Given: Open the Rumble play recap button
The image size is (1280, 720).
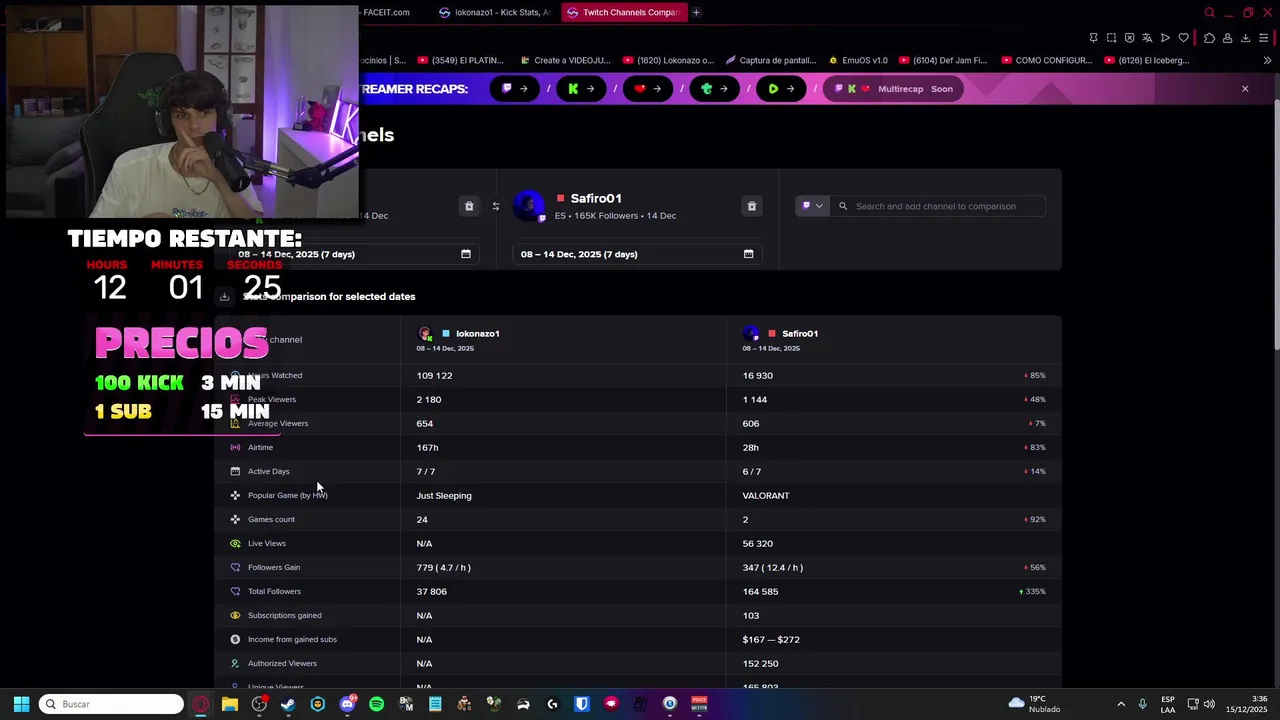Looking at the screenshot, I should (x=781, y=88).
